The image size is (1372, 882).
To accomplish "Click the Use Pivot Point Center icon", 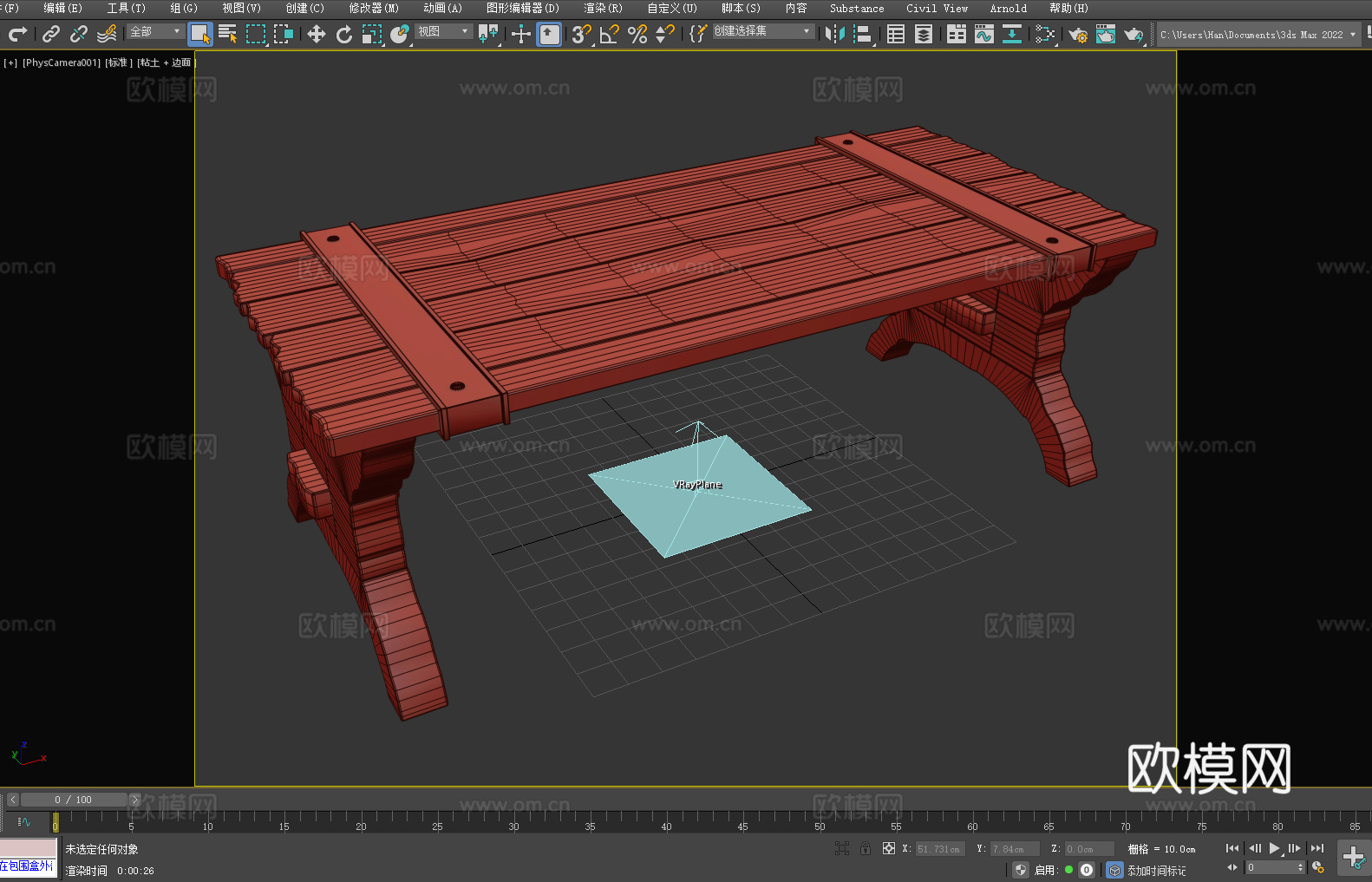I will tap(488, 34).
